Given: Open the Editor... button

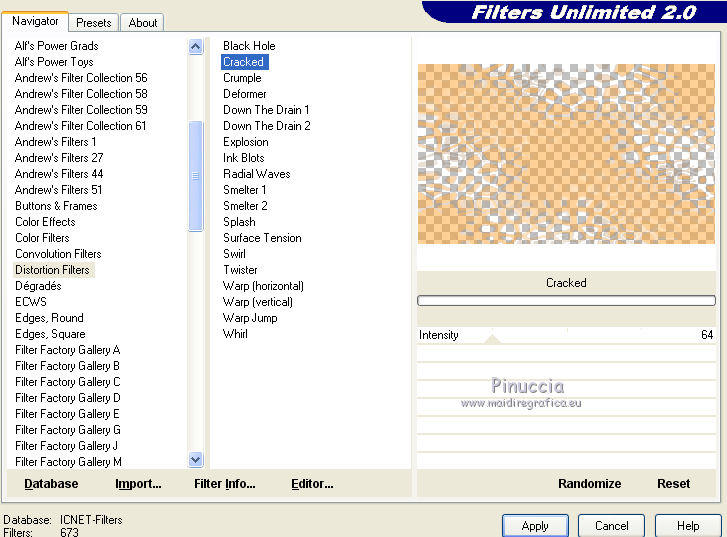Looking at the screenshot, I should click(312, 484).
